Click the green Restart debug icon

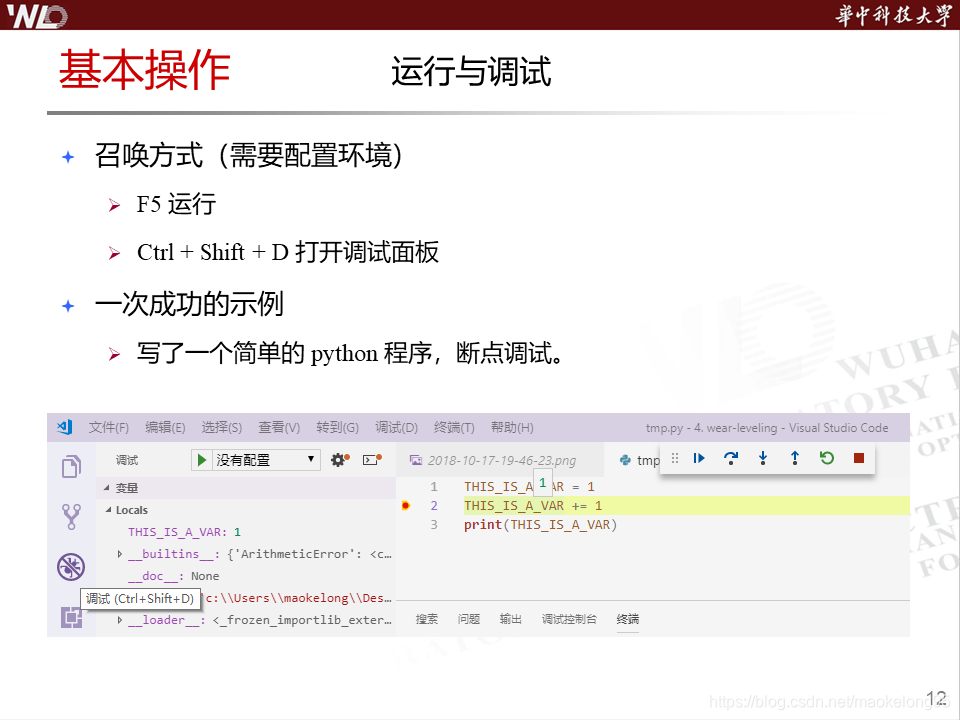827,458
